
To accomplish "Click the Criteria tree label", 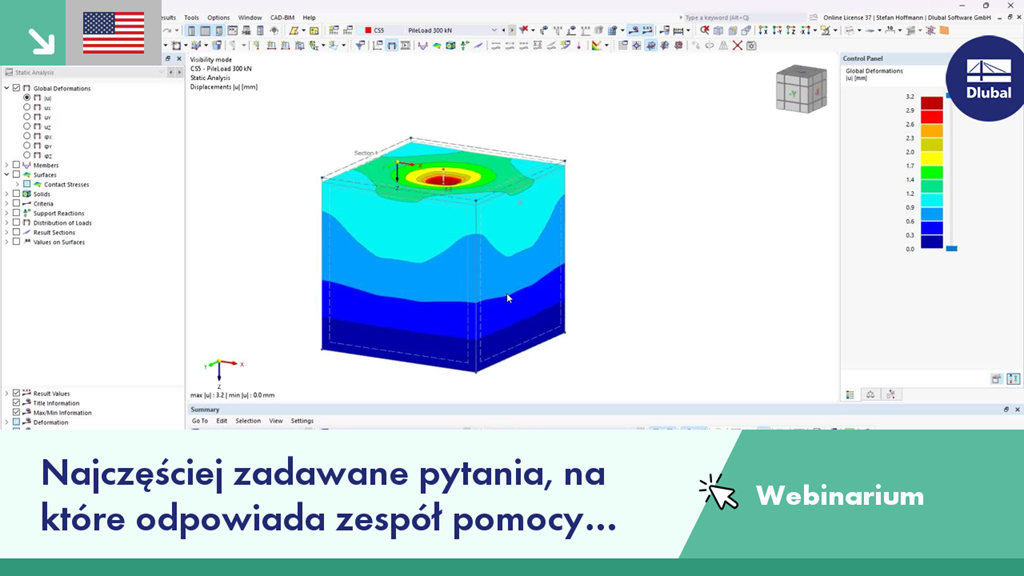I will click(x=44, y=203).
